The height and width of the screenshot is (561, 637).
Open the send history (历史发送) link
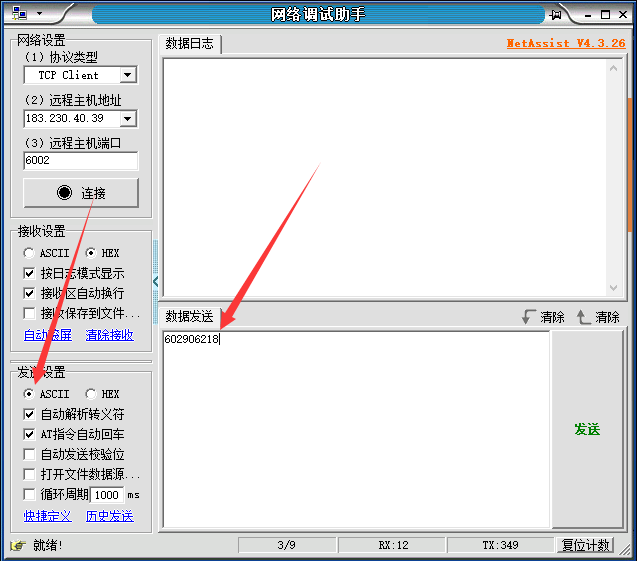(110, 516)
